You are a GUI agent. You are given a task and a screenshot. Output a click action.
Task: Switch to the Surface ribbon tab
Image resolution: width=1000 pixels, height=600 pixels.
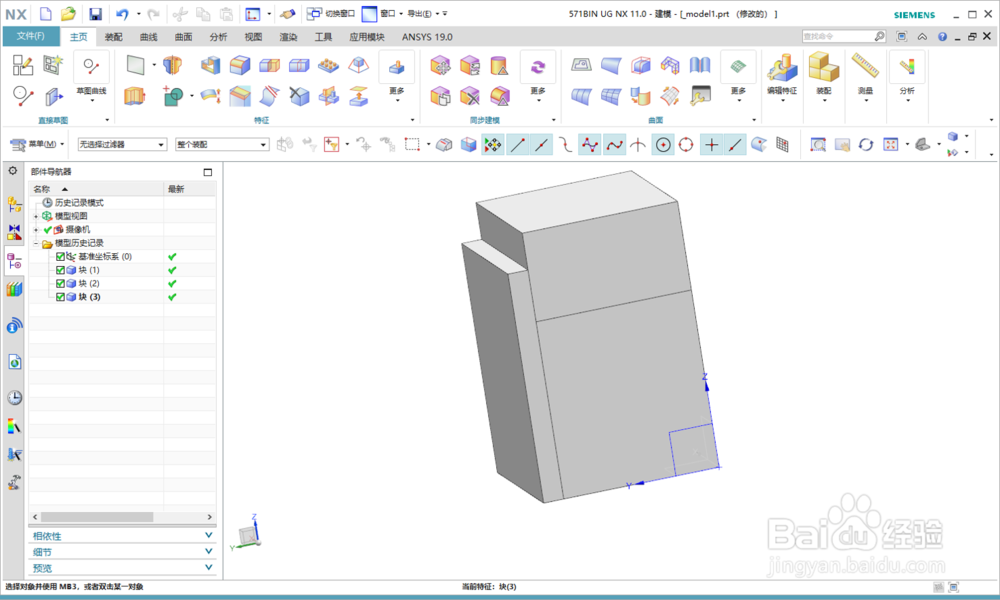pos(184,37)
